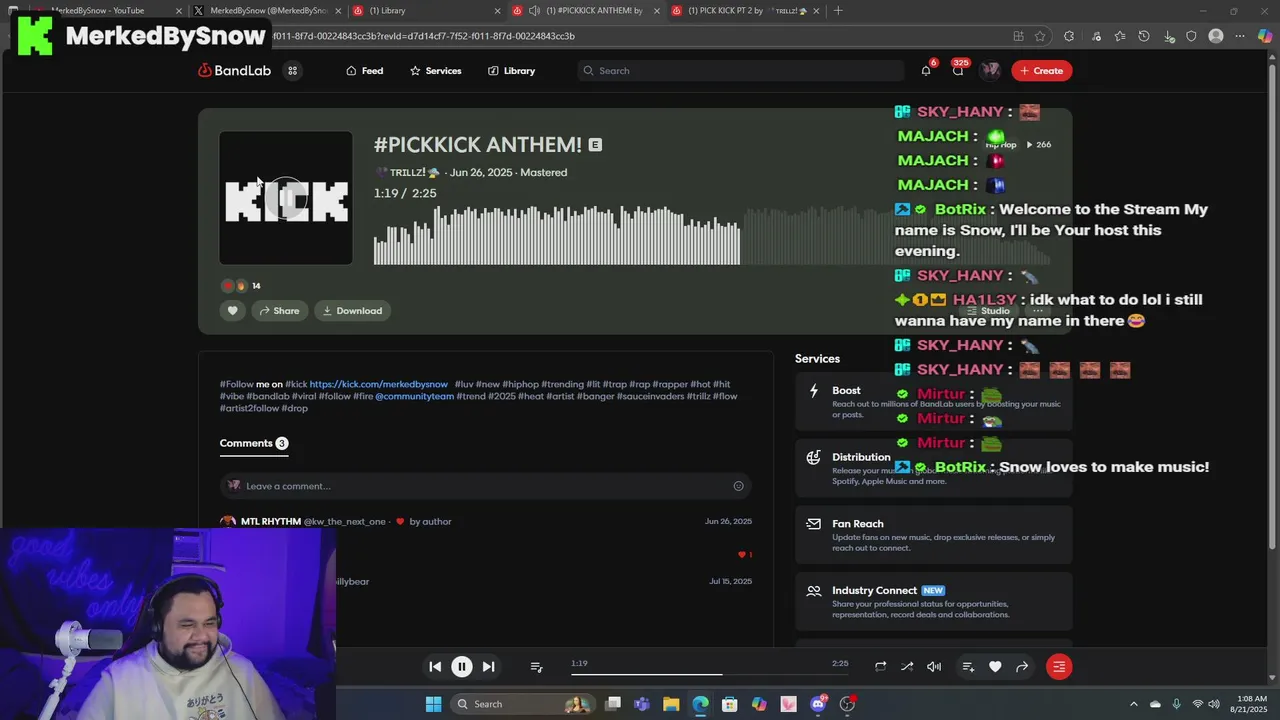Open the apps grid icon beside BandLab logo

tap(293, 71)
